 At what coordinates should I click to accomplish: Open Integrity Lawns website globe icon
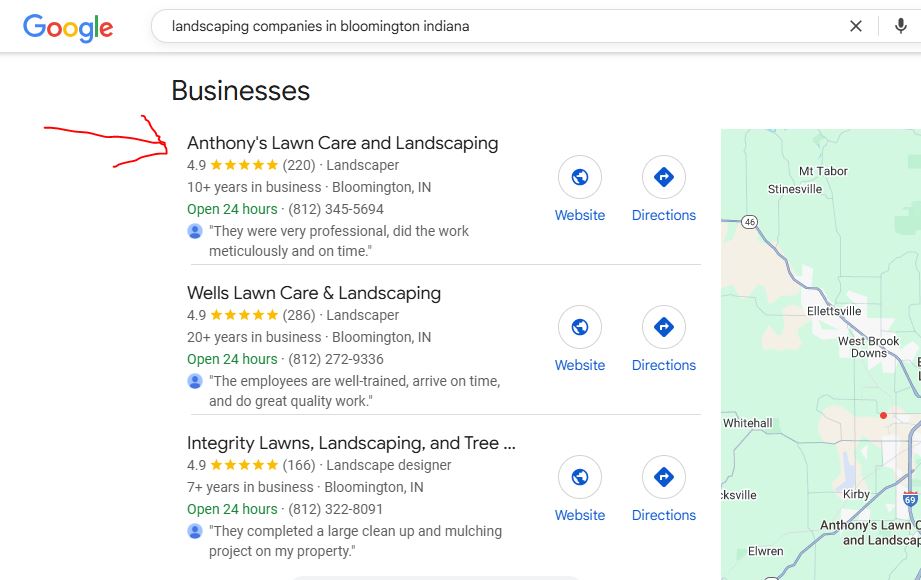point(580,478)
